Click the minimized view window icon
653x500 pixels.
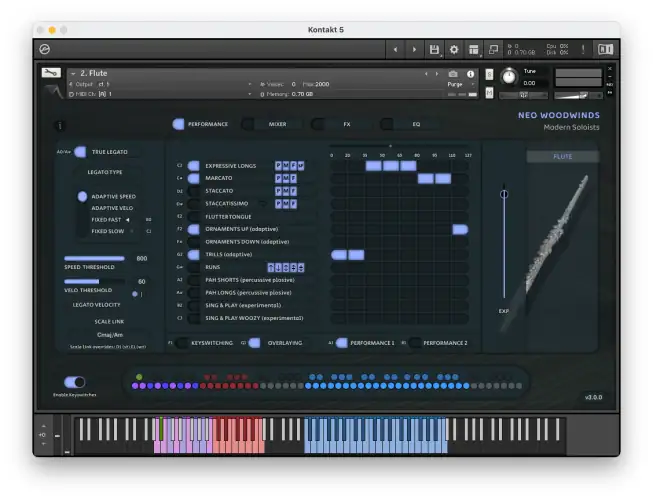[493, 50]
